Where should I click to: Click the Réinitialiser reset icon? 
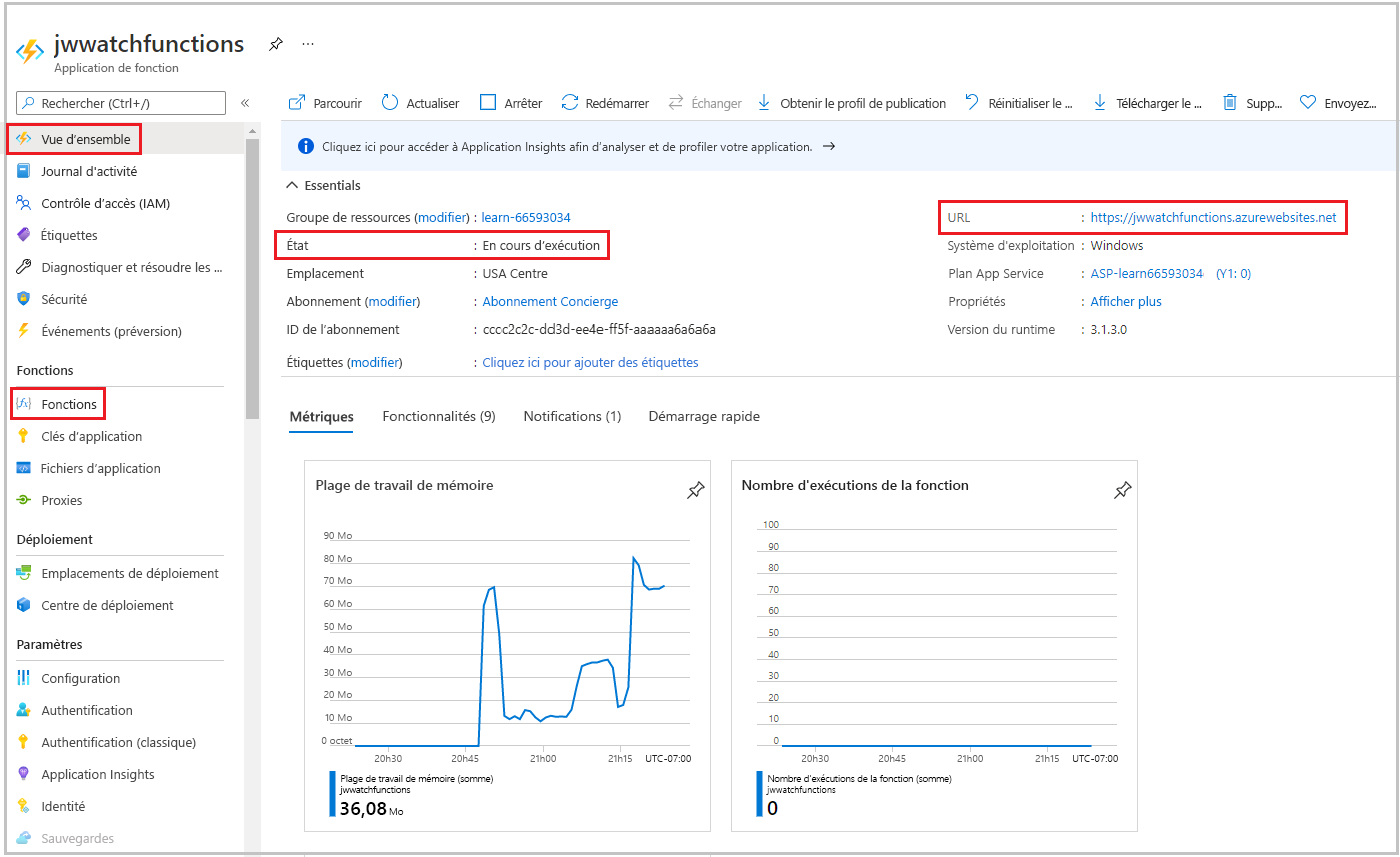point(972,103)
